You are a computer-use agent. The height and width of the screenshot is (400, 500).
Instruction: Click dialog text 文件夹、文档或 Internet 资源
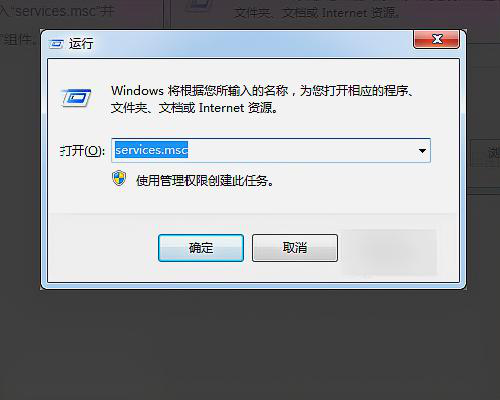[194, 108]
